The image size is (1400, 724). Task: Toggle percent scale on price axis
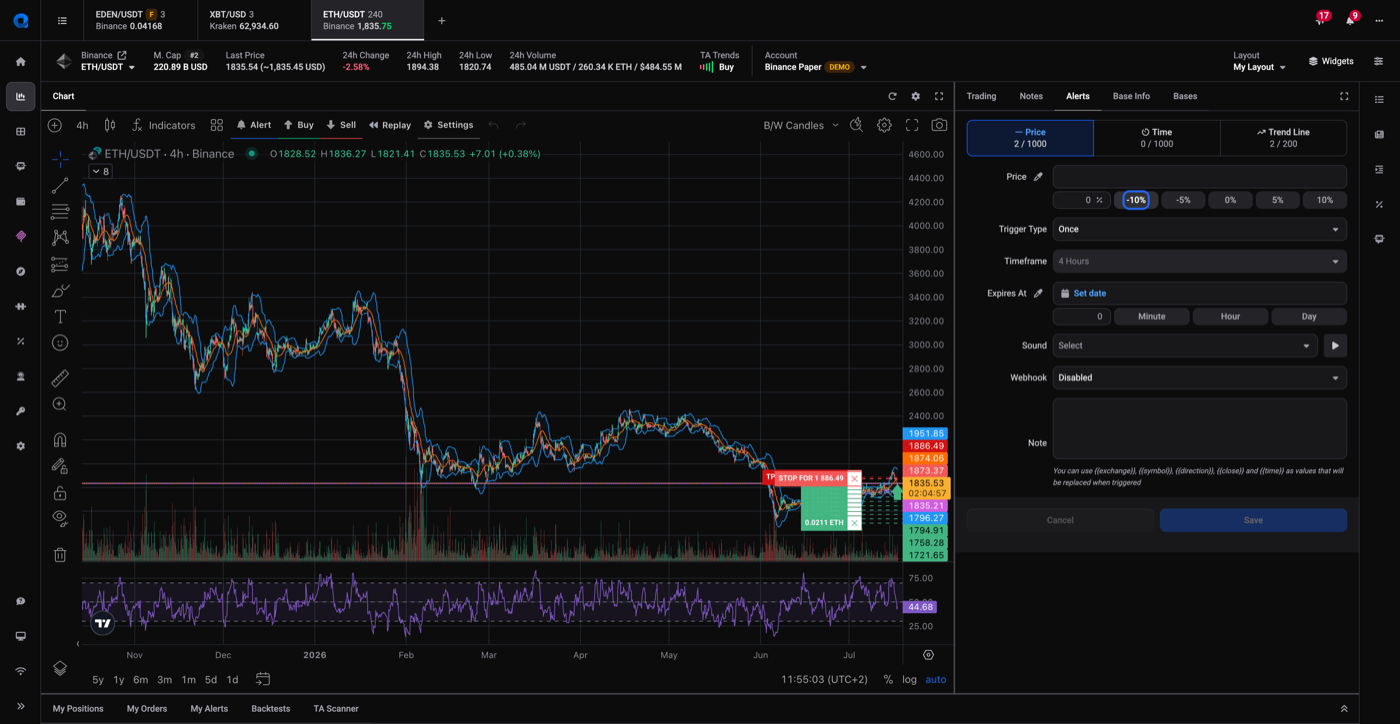click(x=888, y=679)
